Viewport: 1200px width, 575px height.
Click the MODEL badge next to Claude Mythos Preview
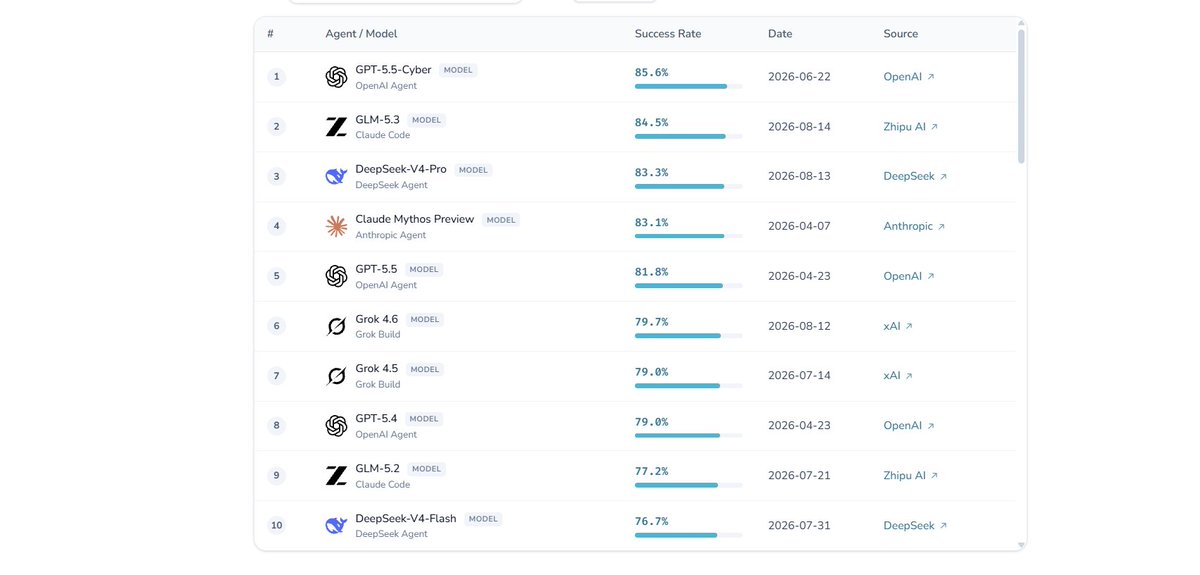pos(501,220)
